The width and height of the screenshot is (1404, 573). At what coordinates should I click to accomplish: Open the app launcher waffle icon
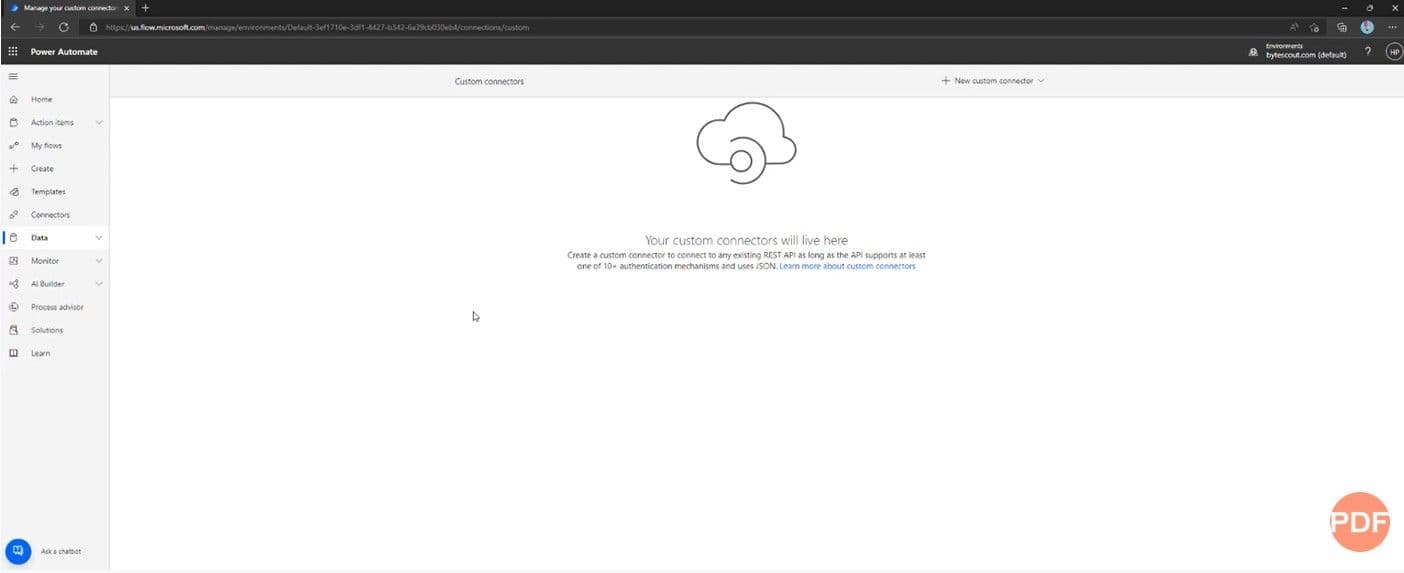pyautogui.click(x=13, y=51)
